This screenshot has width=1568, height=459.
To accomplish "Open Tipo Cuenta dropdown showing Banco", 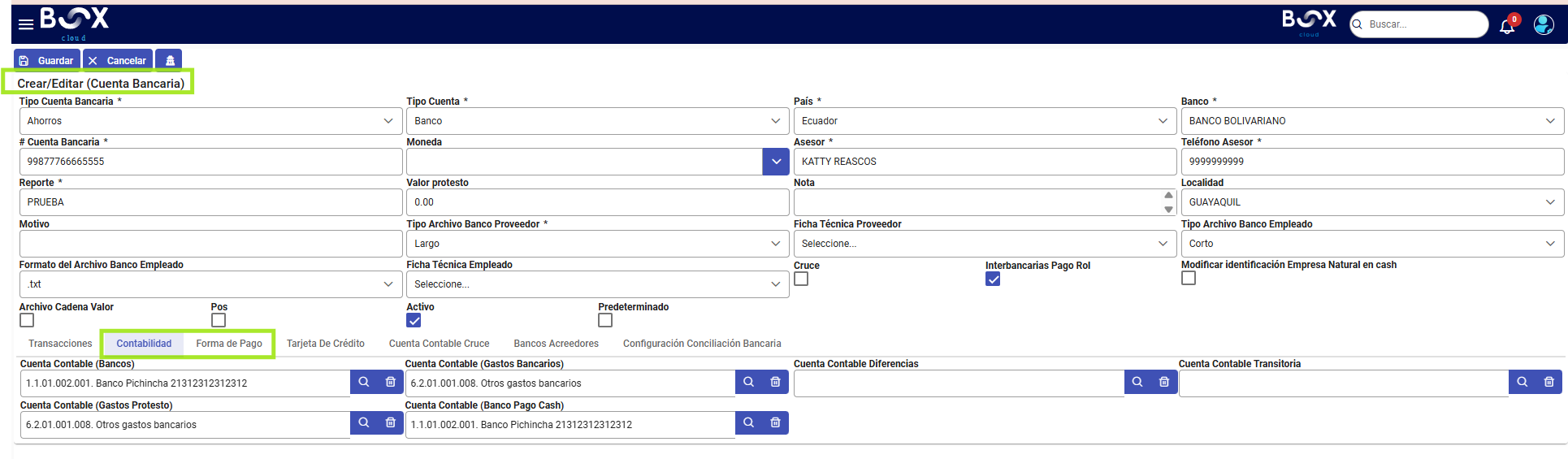I will click(x=597, y=121).
